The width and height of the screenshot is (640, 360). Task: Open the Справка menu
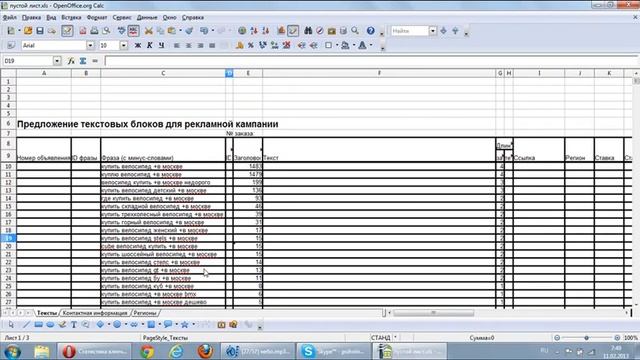pos(193,18)
